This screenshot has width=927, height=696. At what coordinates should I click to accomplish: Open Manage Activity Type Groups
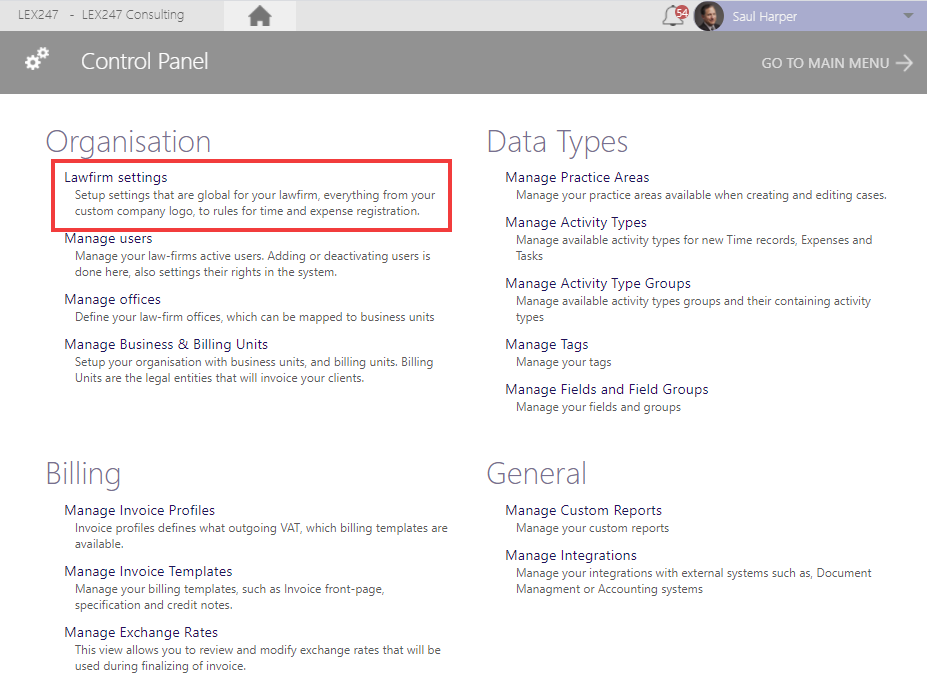tap(598, 283)
